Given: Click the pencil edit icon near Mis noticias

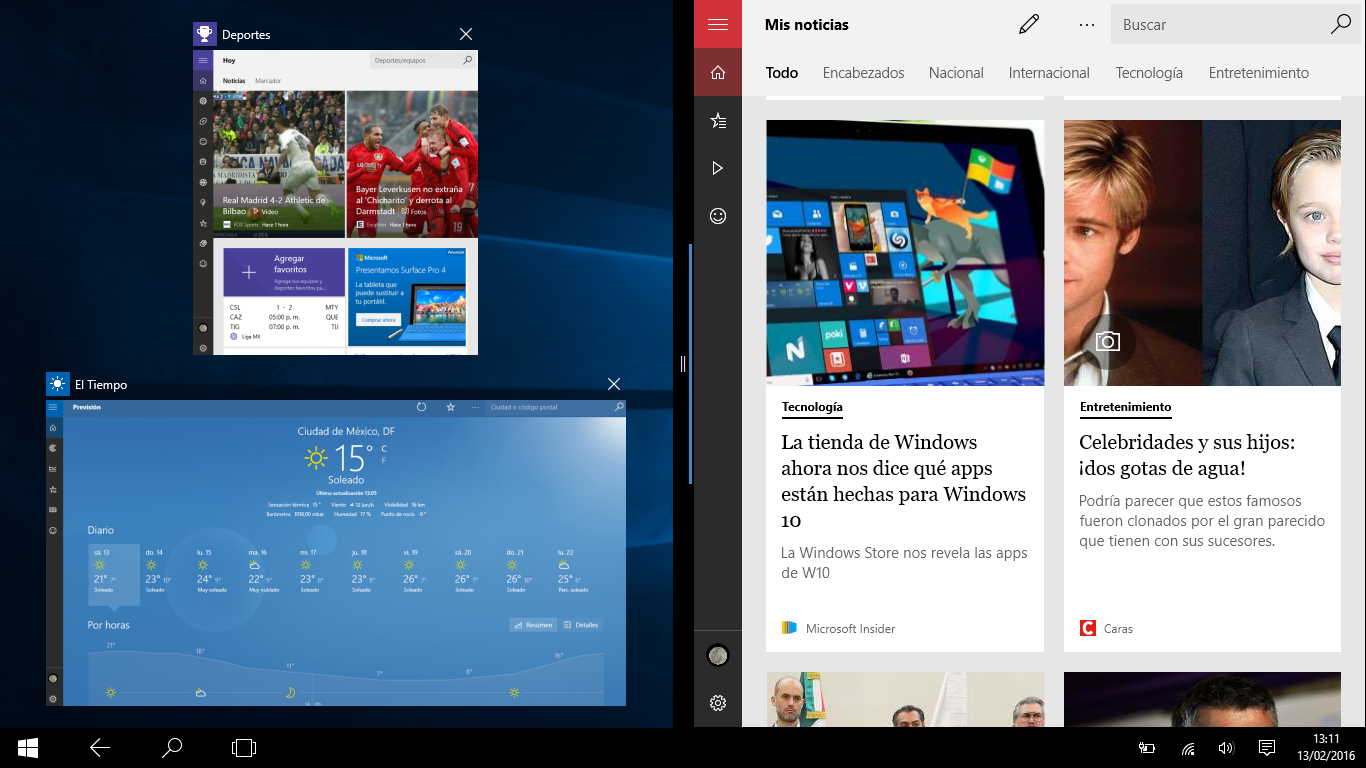Looking at the screenshot, I should click(1029, 25).
